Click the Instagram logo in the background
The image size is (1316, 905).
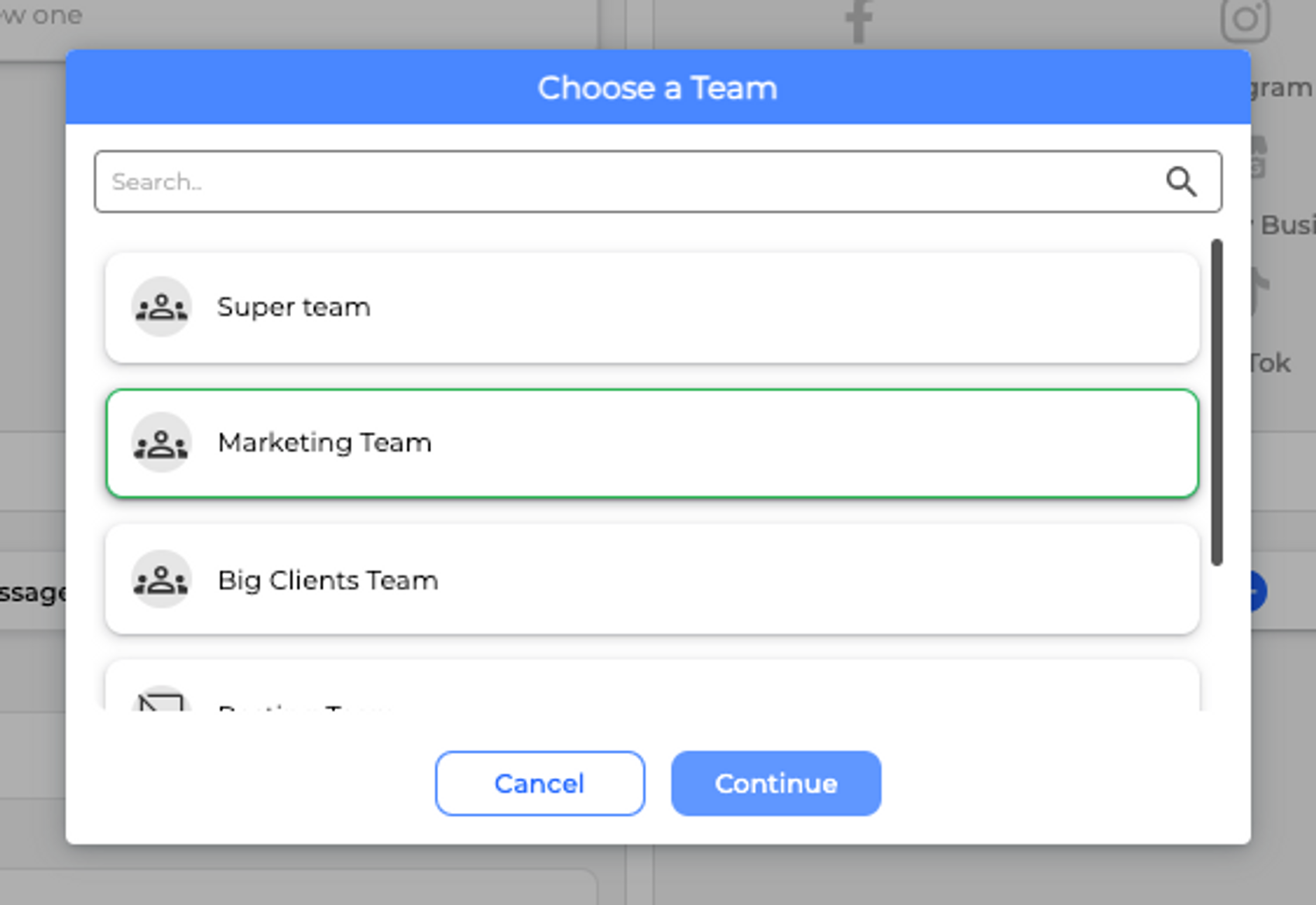(x=1245, y=19)
